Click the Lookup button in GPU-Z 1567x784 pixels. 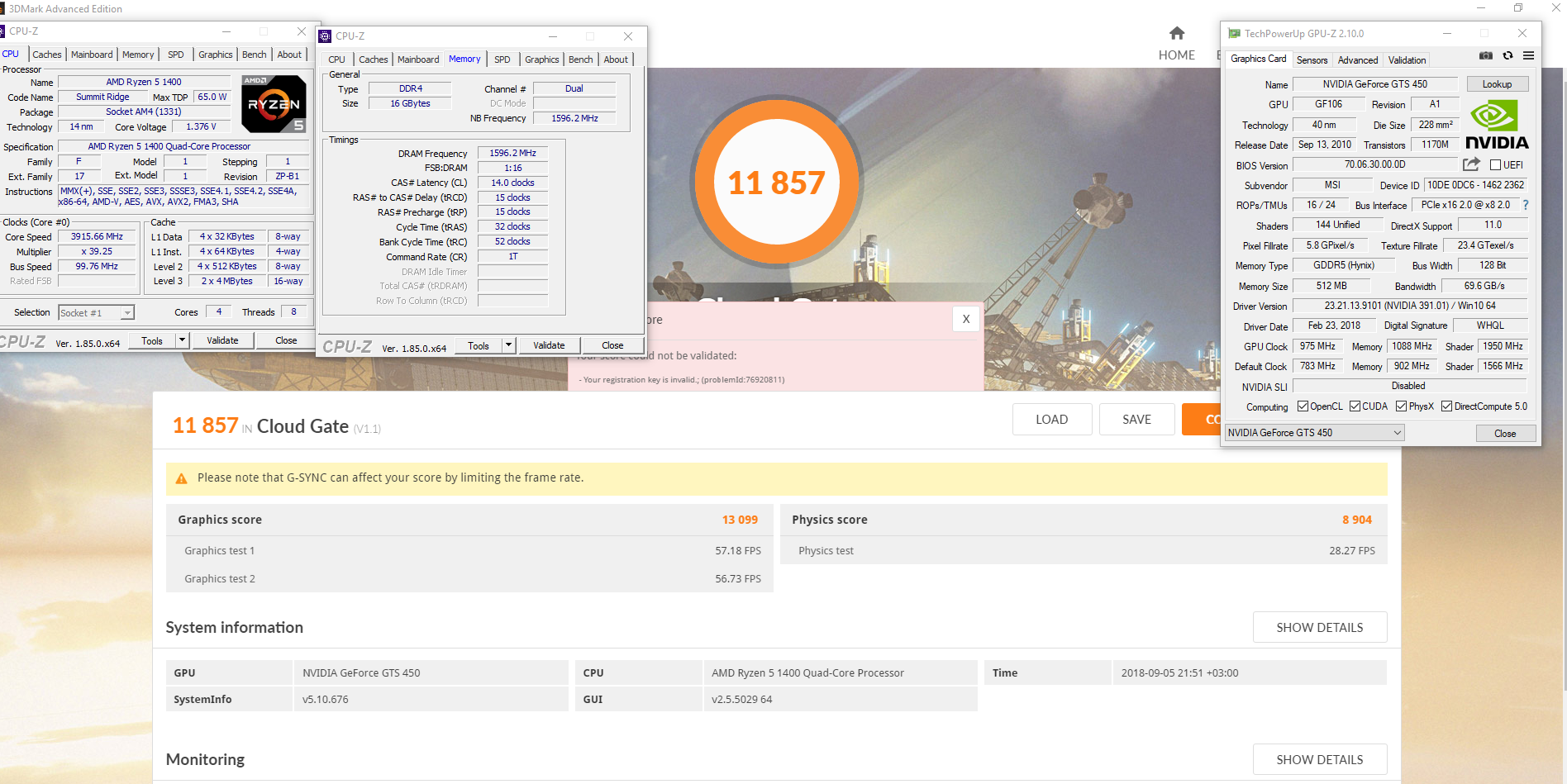pos(1497,84)
